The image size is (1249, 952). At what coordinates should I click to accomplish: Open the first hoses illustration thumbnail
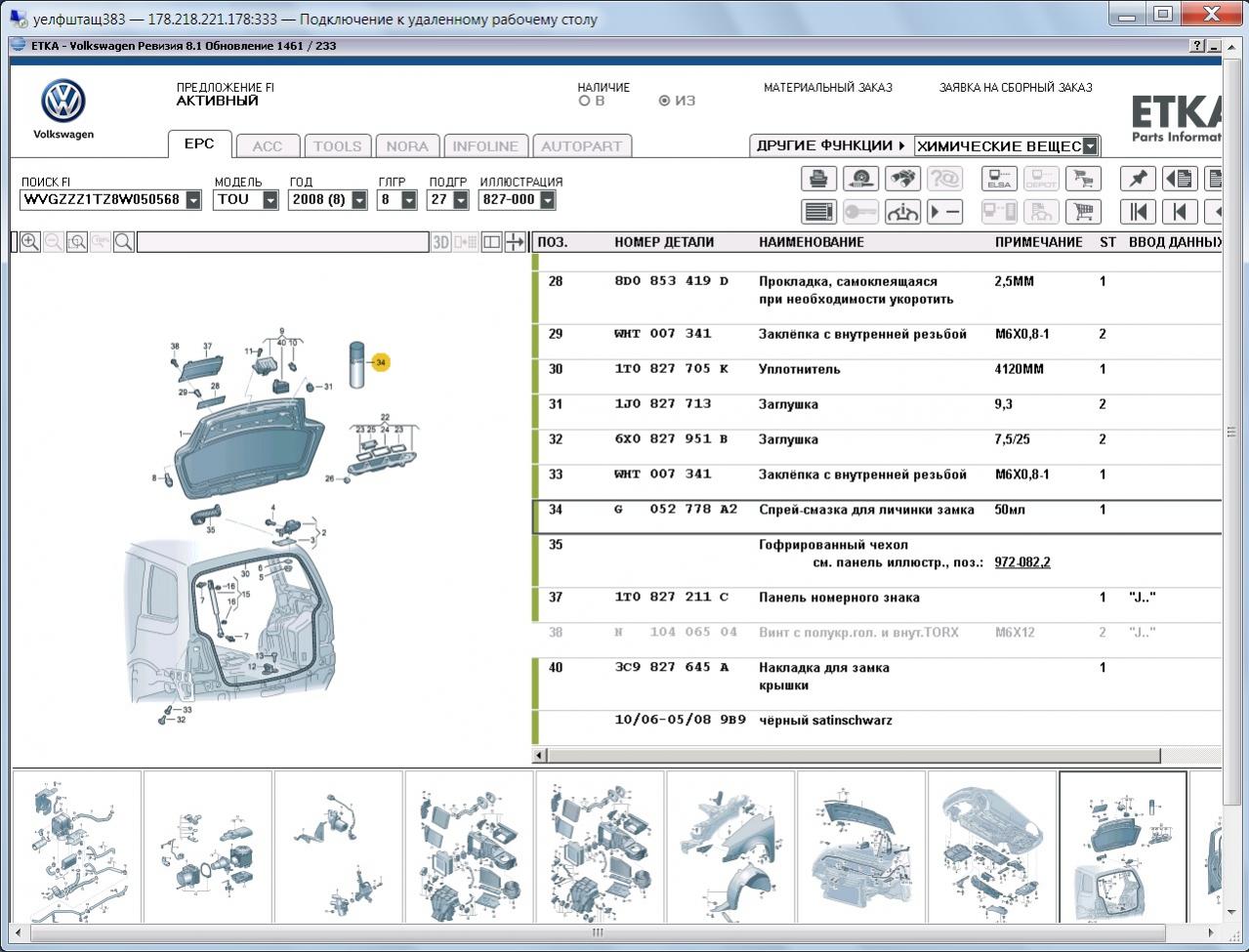click(x=76, y=847)
